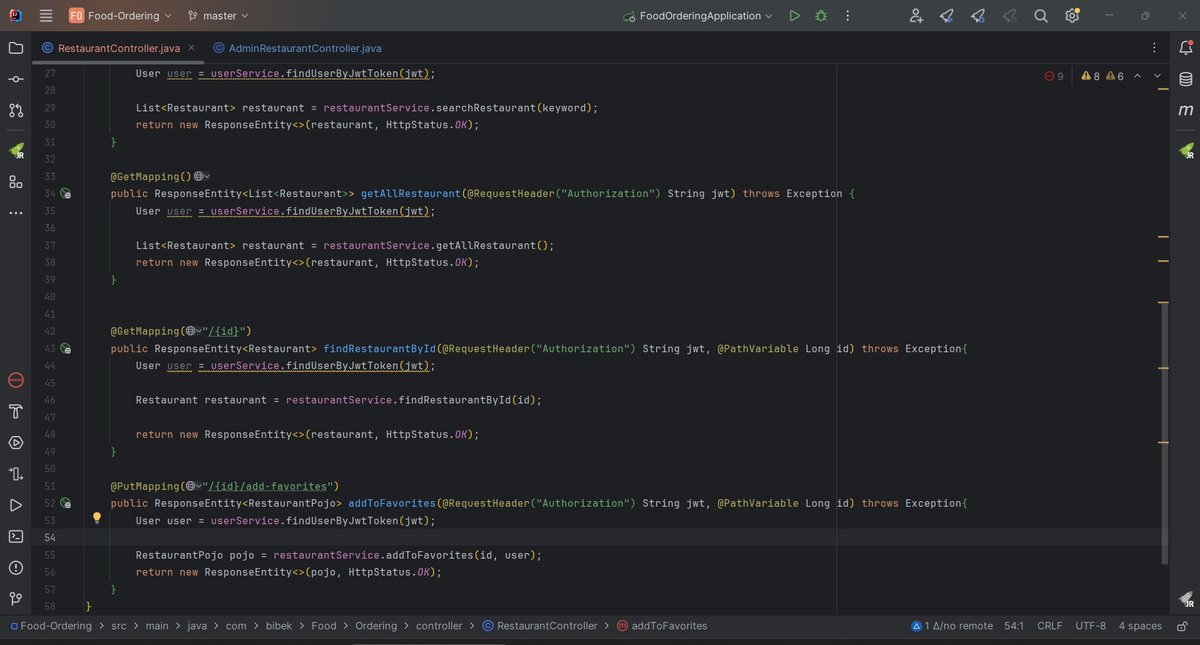Click the gutter endpoint icon on line 34
Image resolution: width=1200 pixels, height=645 pixels.
(65, 193)
